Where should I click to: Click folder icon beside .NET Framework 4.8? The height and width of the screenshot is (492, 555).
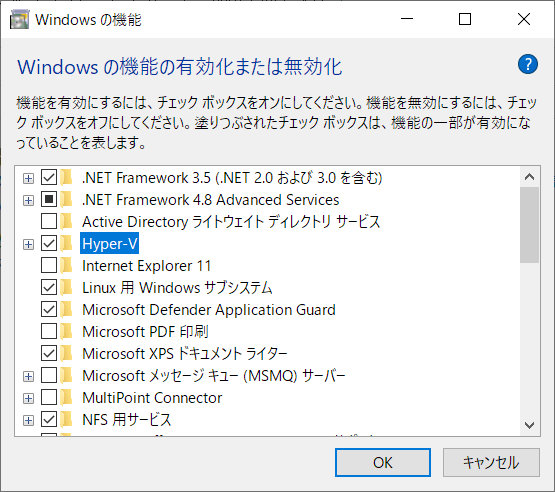(x=66, y=199)
